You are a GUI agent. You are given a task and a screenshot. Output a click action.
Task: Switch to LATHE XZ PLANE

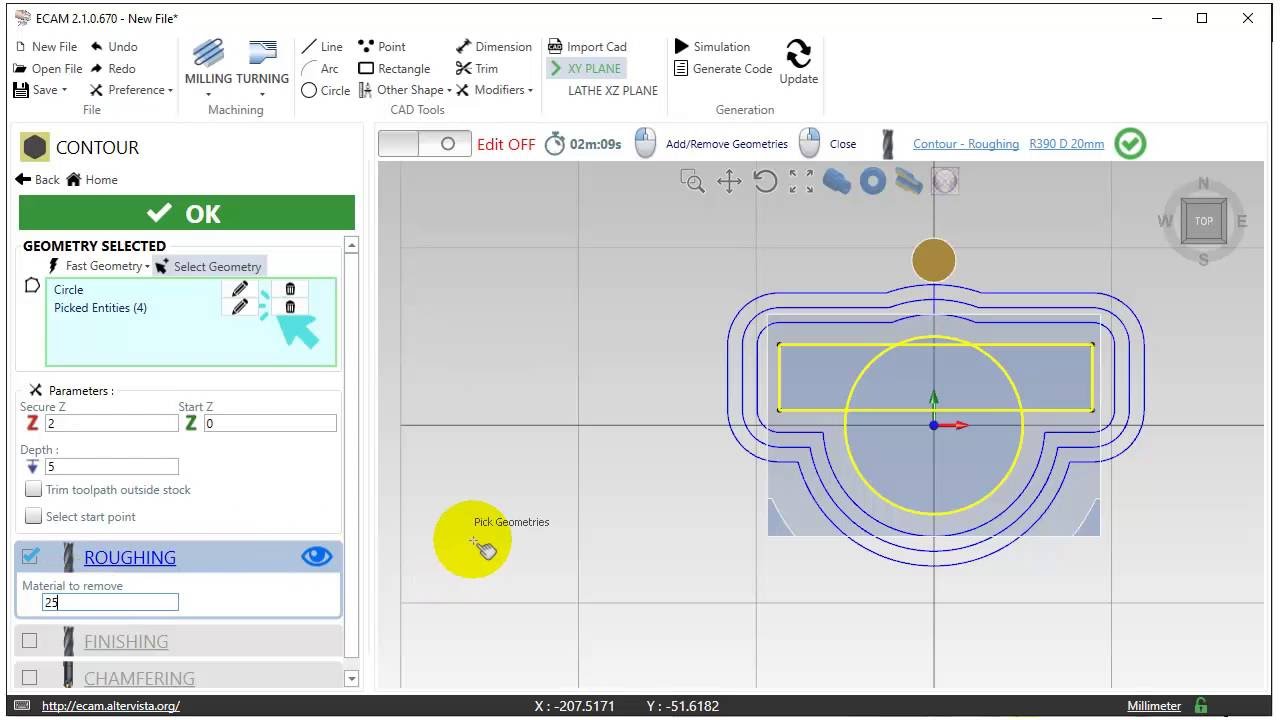613,90
